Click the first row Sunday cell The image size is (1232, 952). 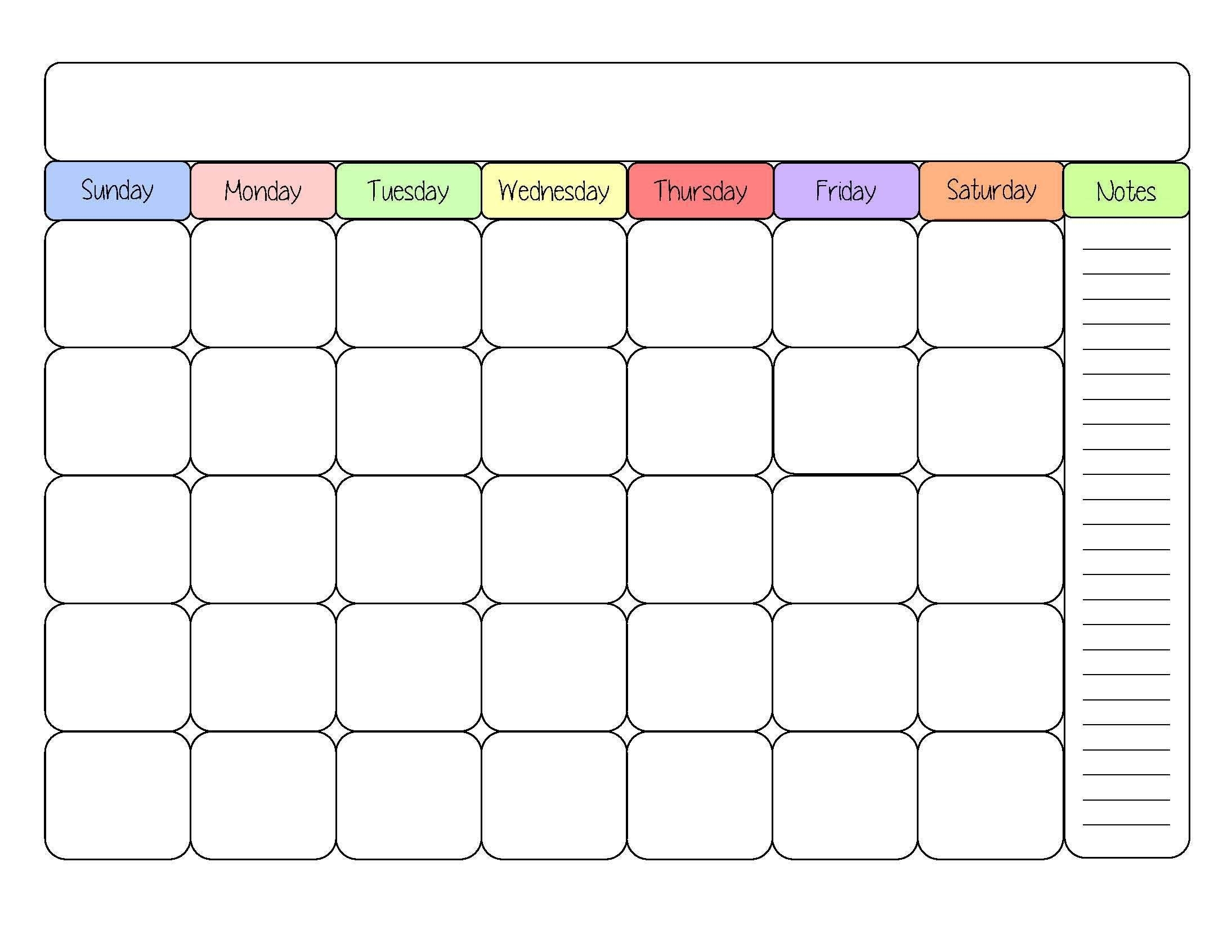coord(117,282)
